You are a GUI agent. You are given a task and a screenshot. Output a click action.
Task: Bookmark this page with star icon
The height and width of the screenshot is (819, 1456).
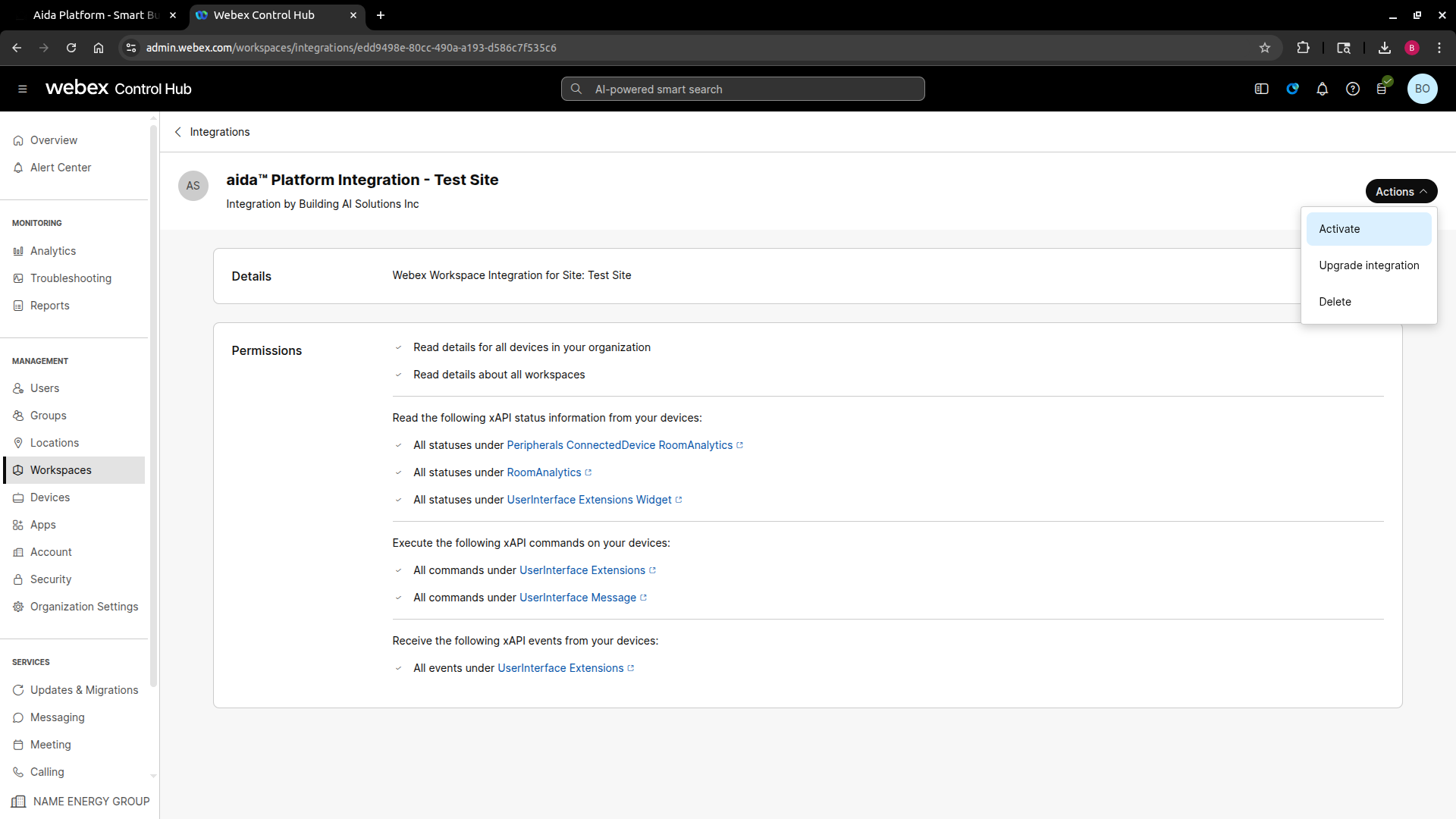point(1264,48)
